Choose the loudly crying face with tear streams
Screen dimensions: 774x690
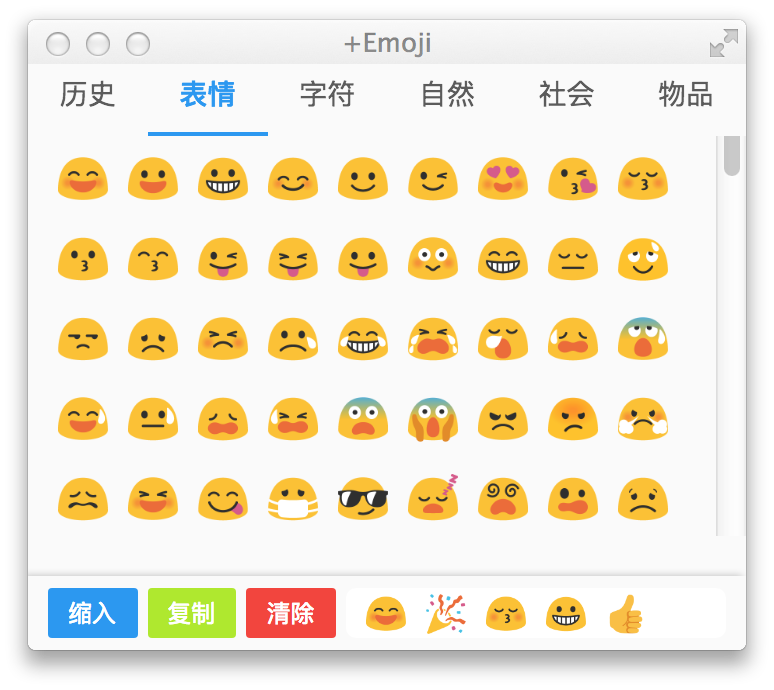(x=433, y=339)
